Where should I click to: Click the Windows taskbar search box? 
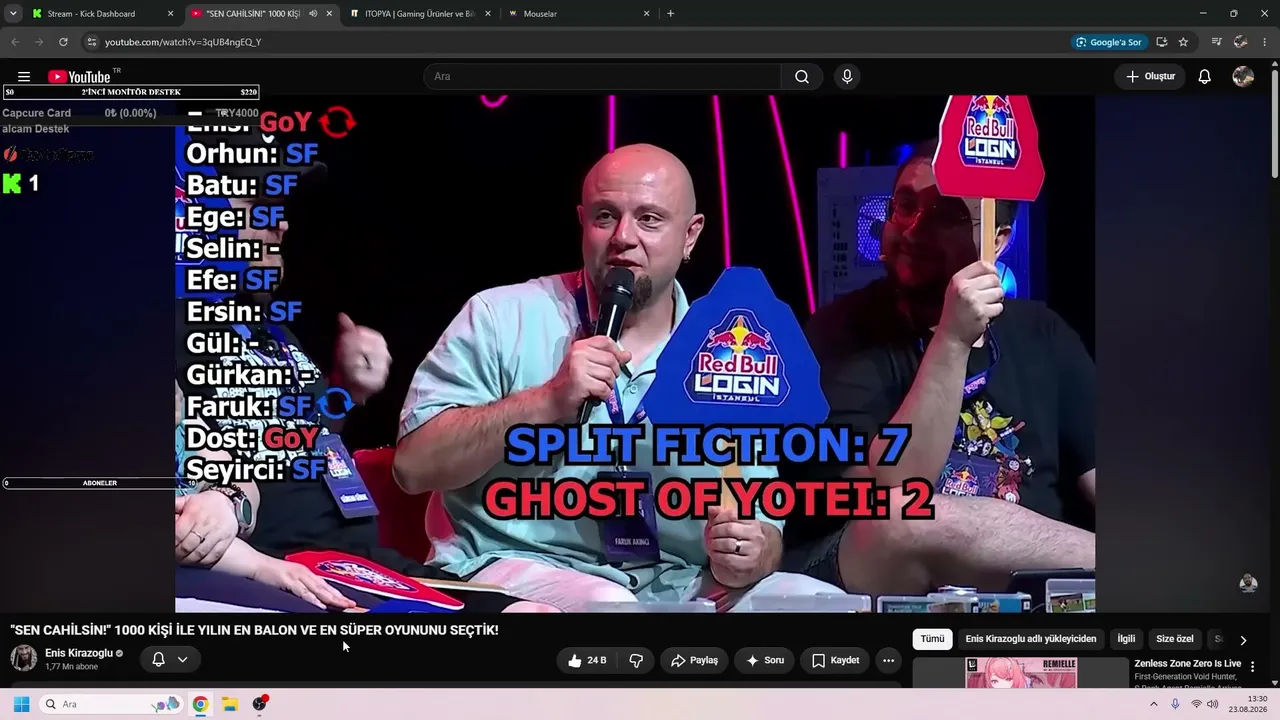[112, 704]
